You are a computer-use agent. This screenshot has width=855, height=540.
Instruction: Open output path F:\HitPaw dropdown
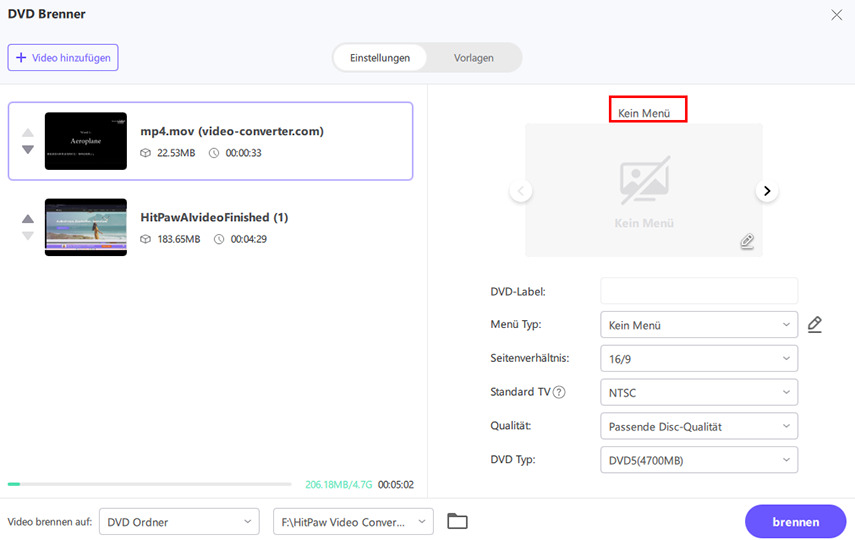pyautogui.click(x=353, y=522)
